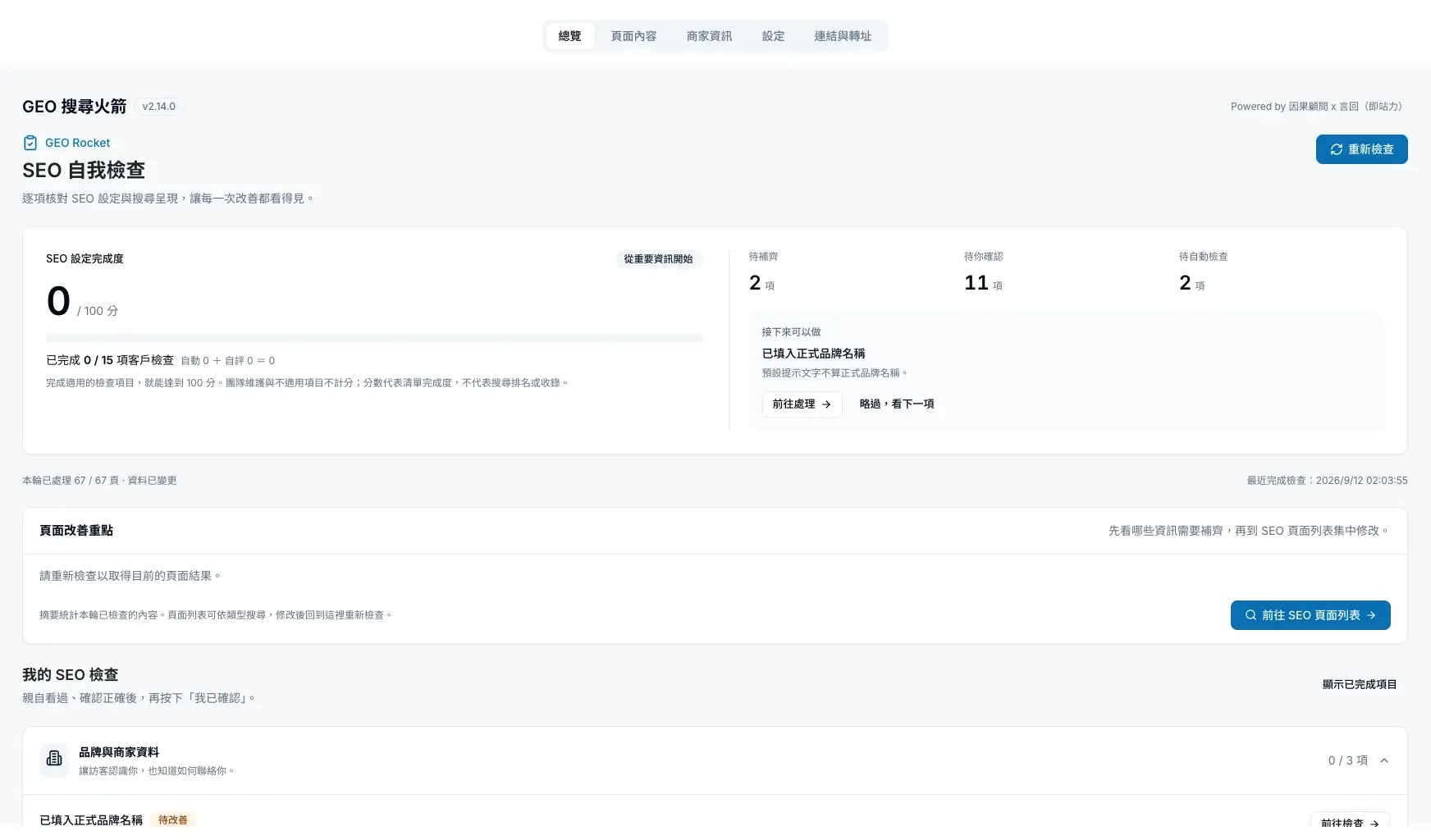The height and width of the screenshot is (840, 1431).
Task: Select the 設定 tab
Action: coord(773,36)
